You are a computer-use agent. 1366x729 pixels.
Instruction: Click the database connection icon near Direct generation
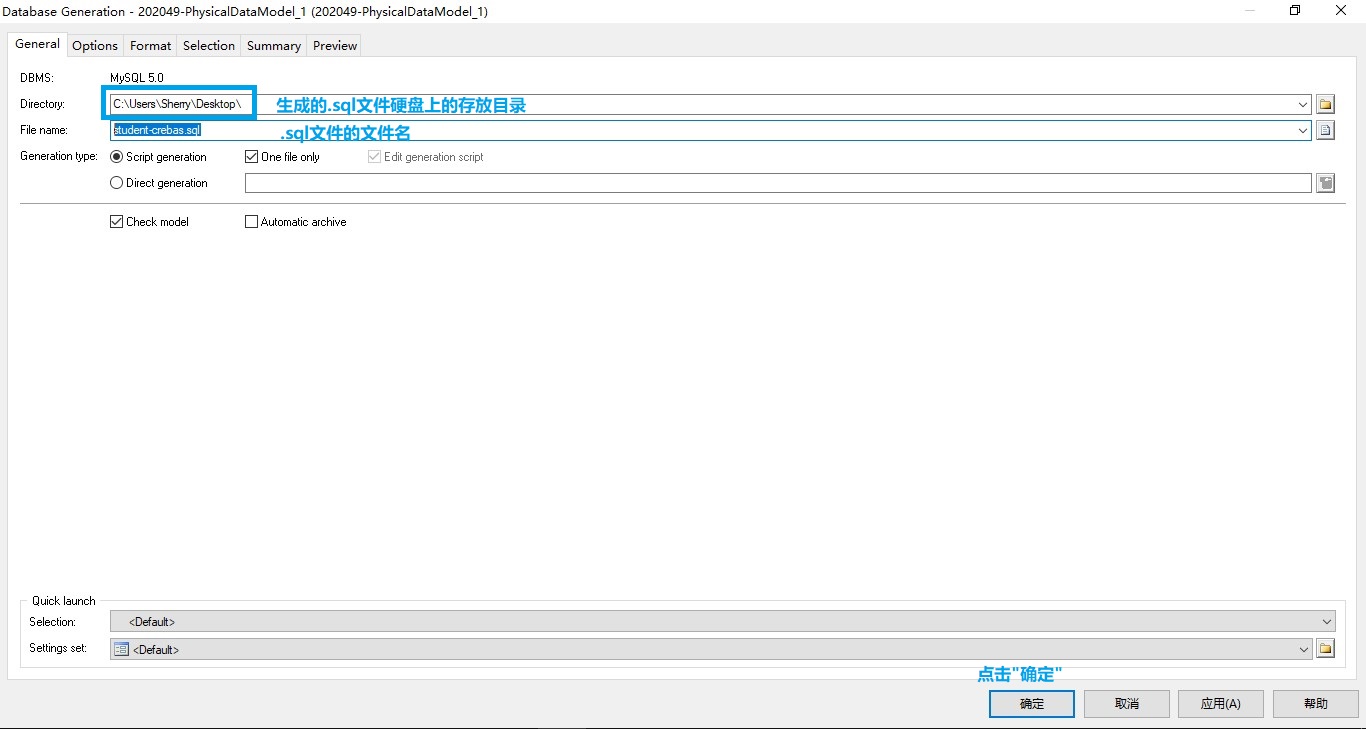pos(1325,182)
